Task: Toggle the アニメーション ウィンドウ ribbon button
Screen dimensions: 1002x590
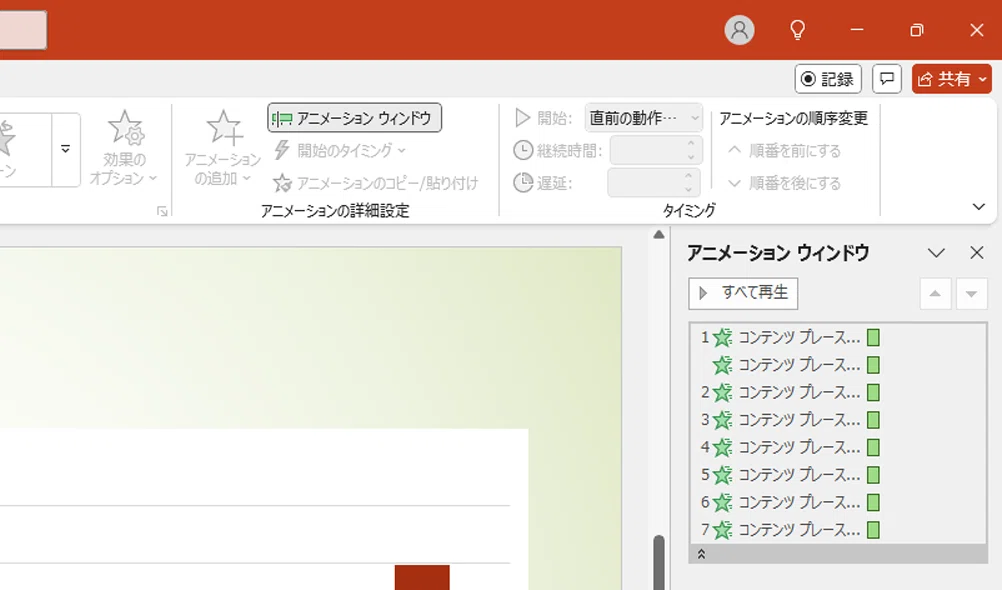Action: [x=354, y=118]
